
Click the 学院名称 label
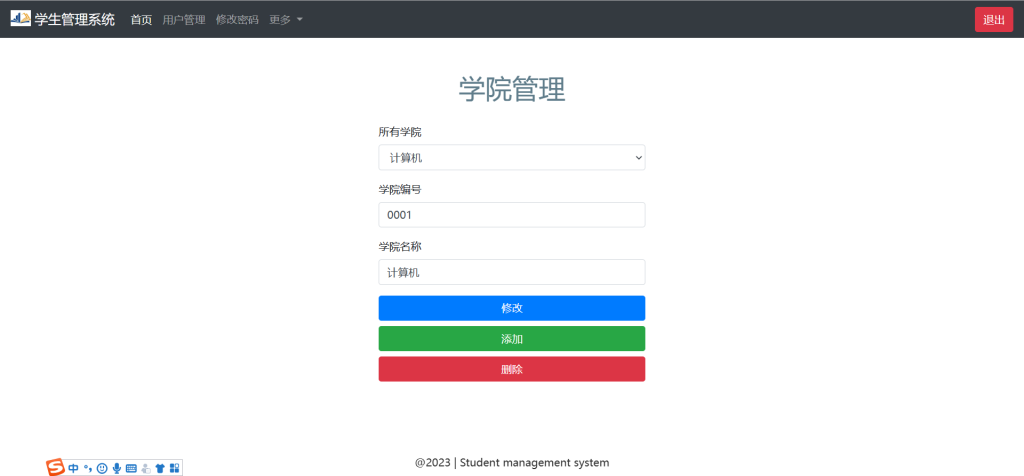click(x=400, y=247)
